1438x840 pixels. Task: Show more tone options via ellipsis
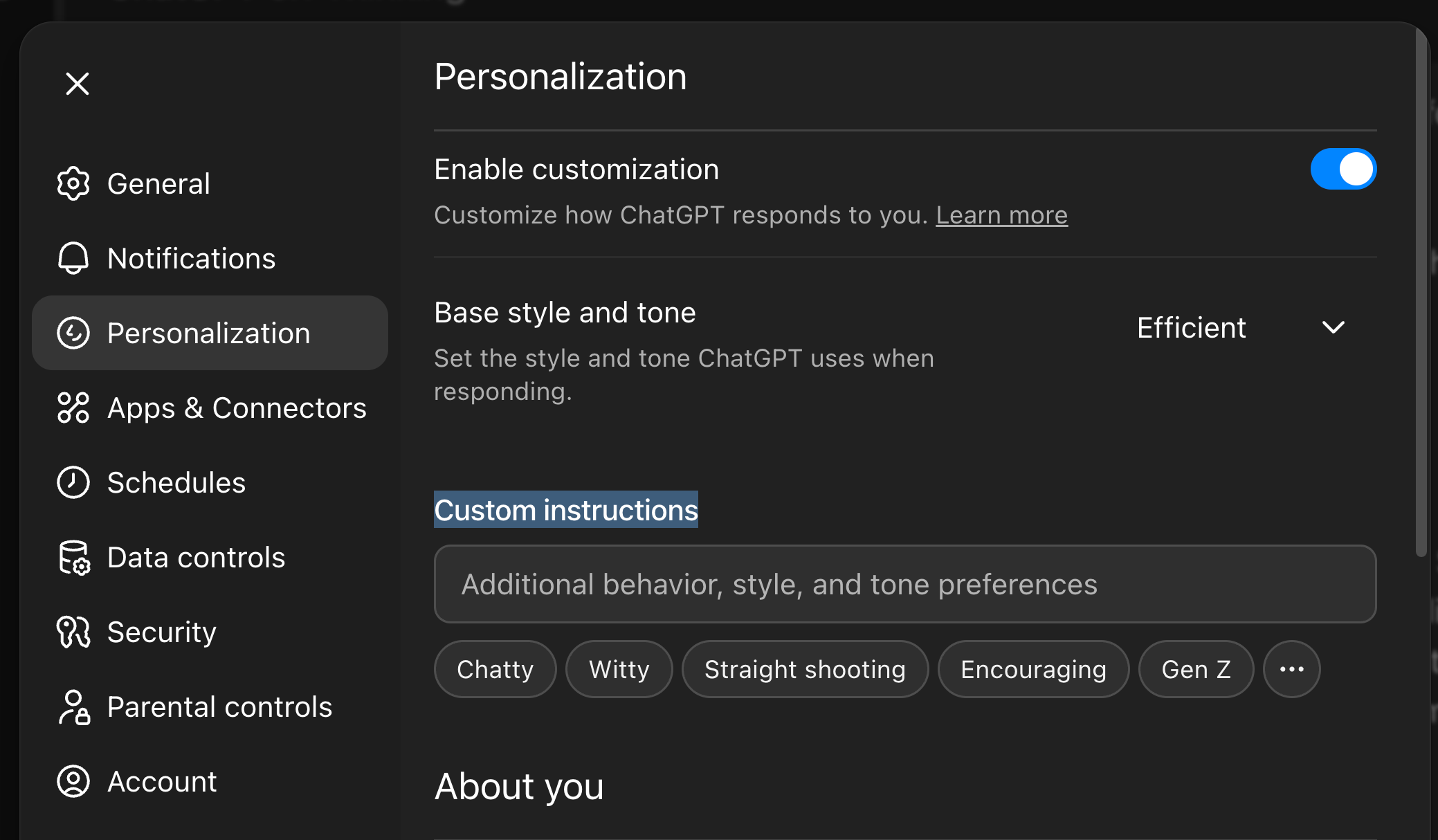pyautogui.click(x=1291, y=669)
